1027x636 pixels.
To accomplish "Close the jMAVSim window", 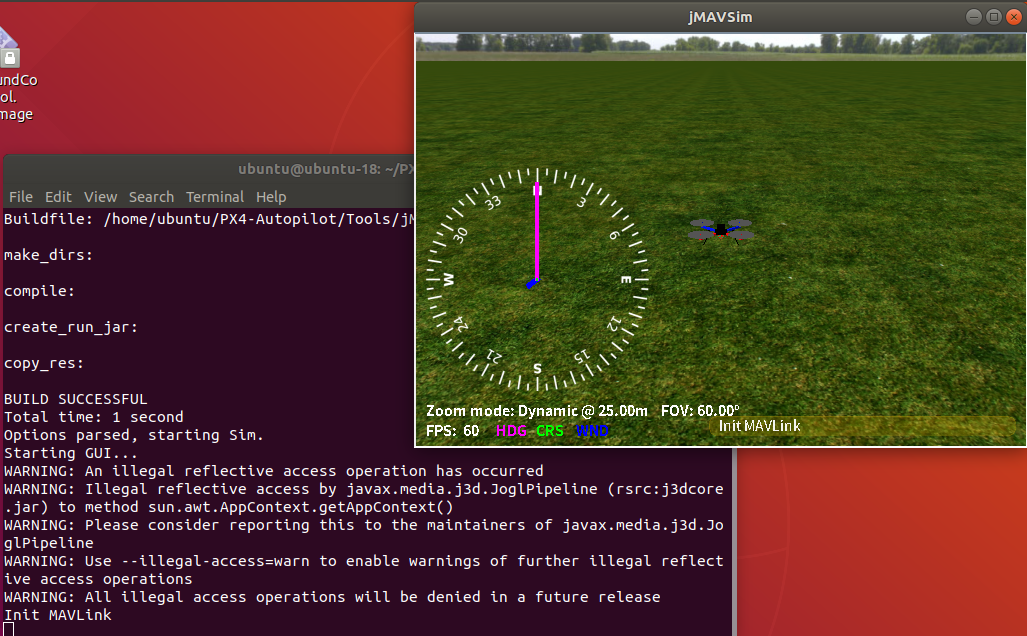I will [x=1013, y=17].
